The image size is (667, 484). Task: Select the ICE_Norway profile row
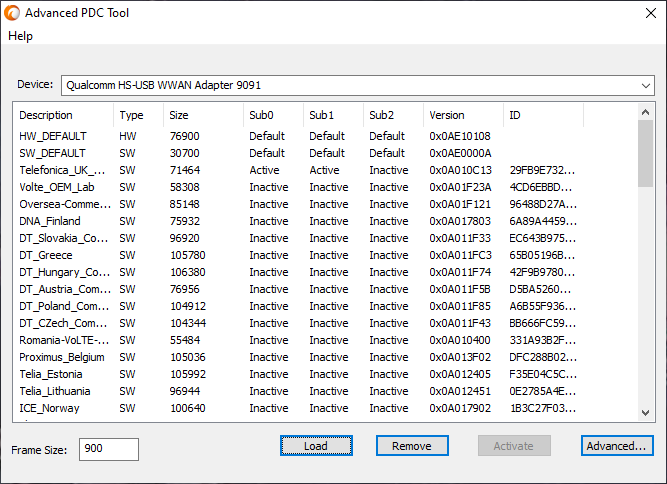point(49,408)
